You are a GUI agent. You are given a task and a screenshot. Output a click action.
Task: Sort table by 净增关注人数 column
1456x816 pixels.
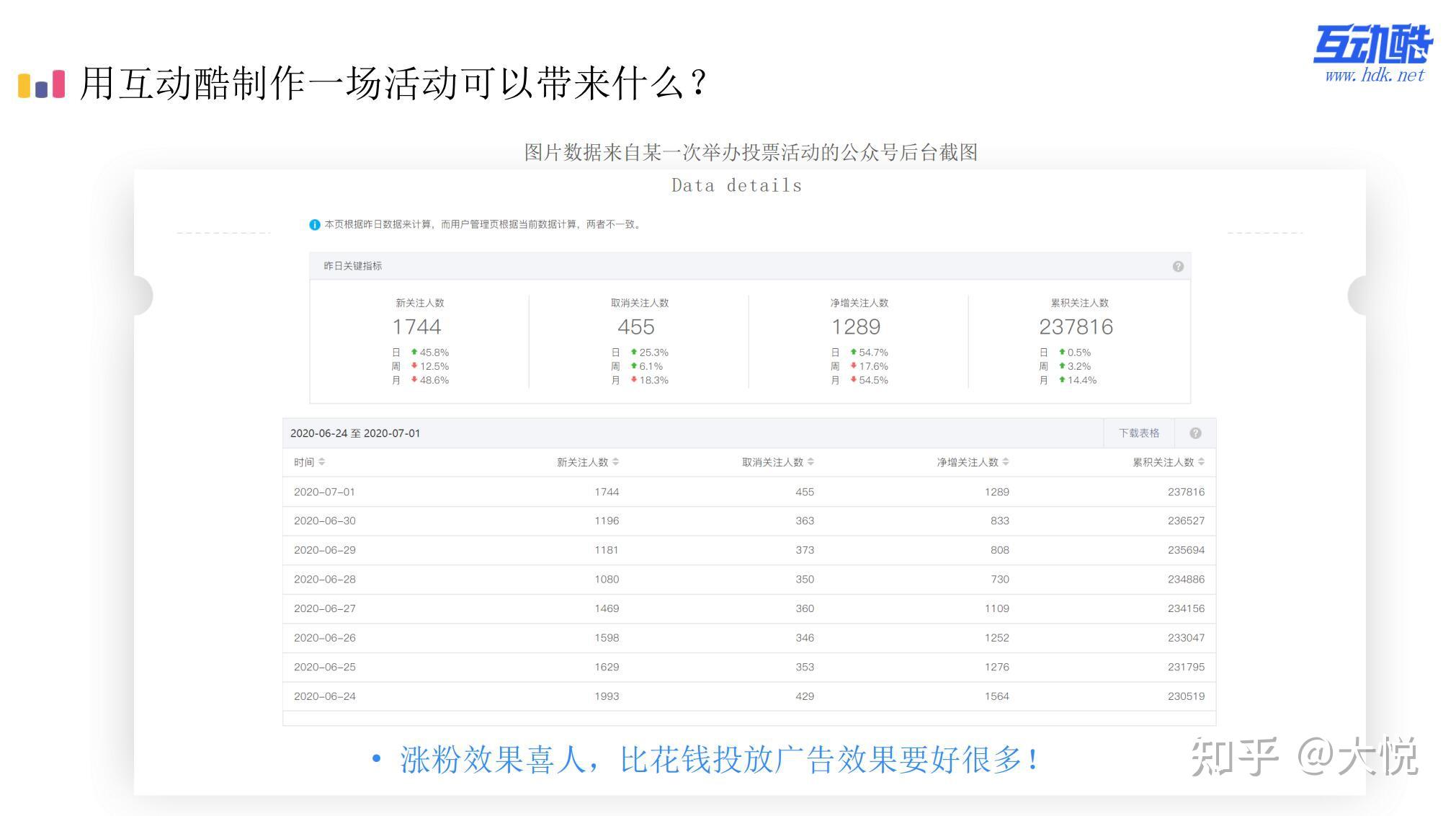tap(972, 462)
